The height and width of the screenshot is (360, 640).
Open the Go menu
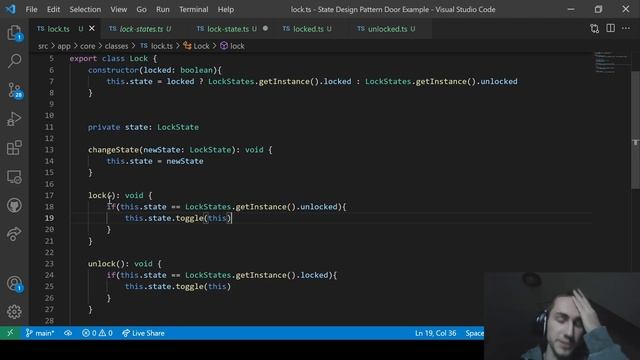[141, 9]
